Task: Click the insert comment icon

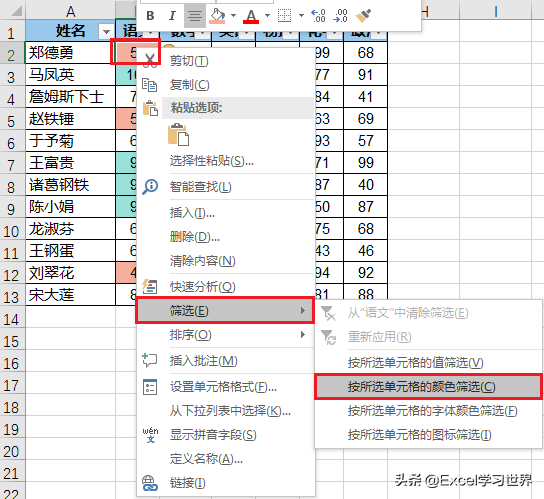Action: tap(150, 361)
